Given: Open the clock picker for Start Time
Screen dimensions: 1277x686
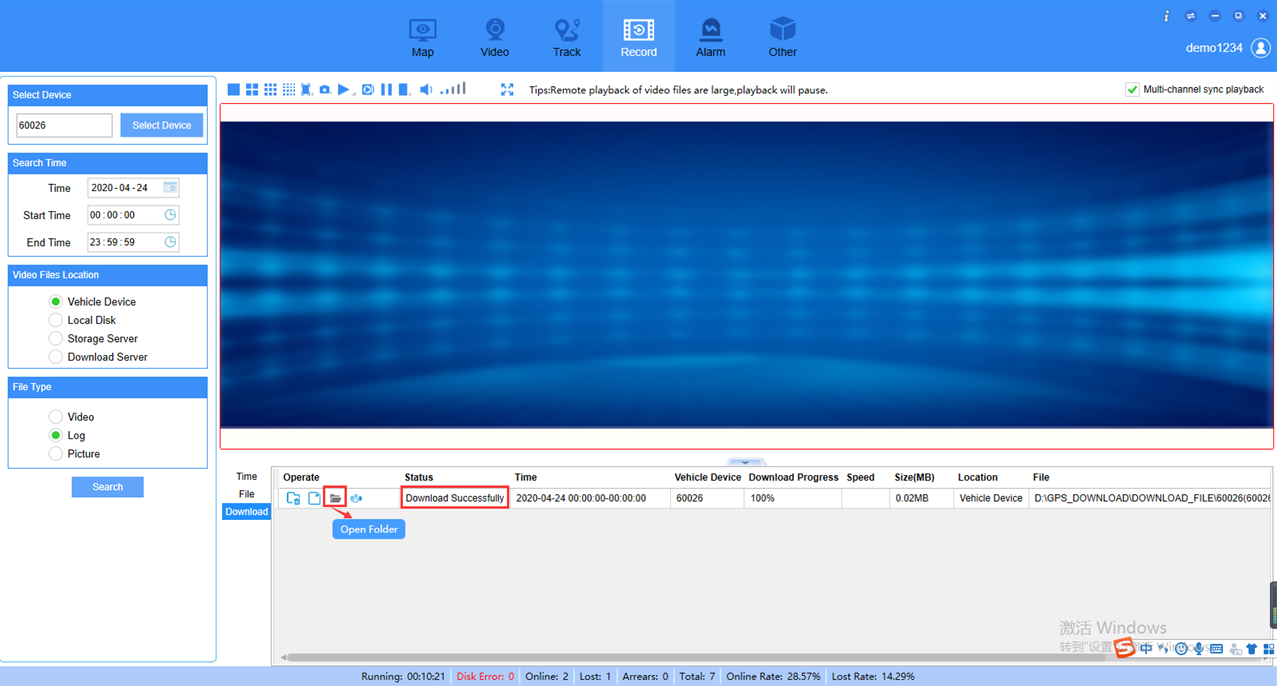Looking at the screenshot, I should pyautogui.click(x=170, y=215).
